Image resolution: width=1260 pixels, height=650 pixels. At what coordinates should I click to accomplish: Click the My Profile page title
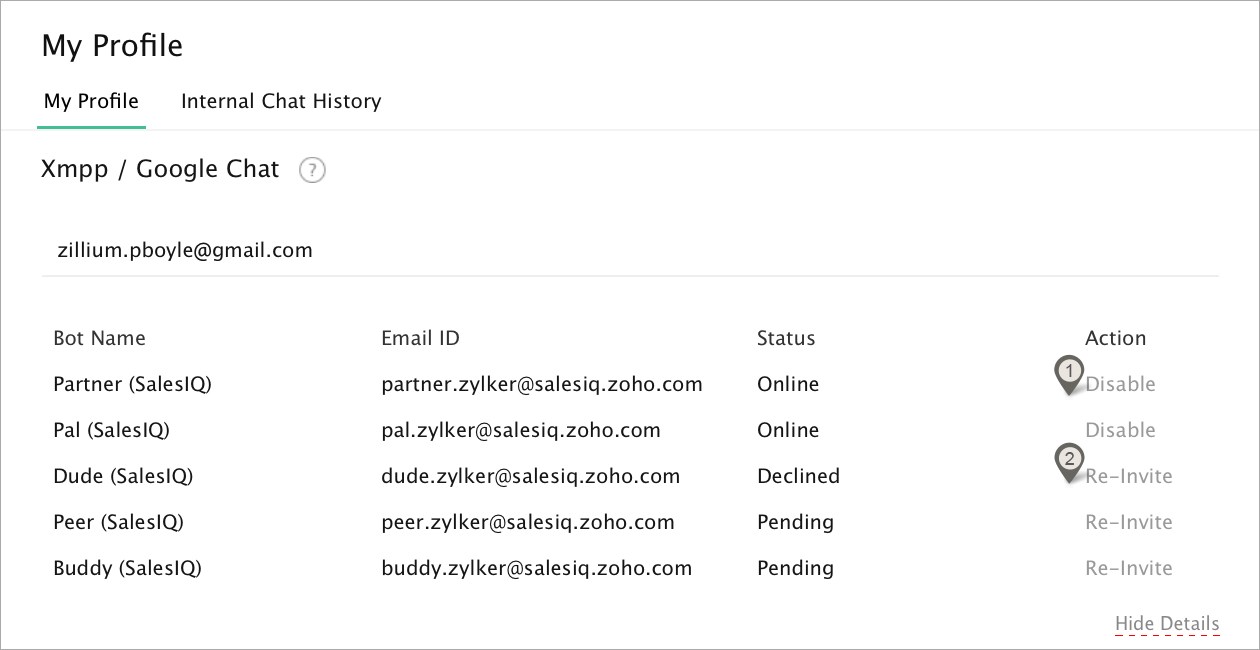coord(112,46)
